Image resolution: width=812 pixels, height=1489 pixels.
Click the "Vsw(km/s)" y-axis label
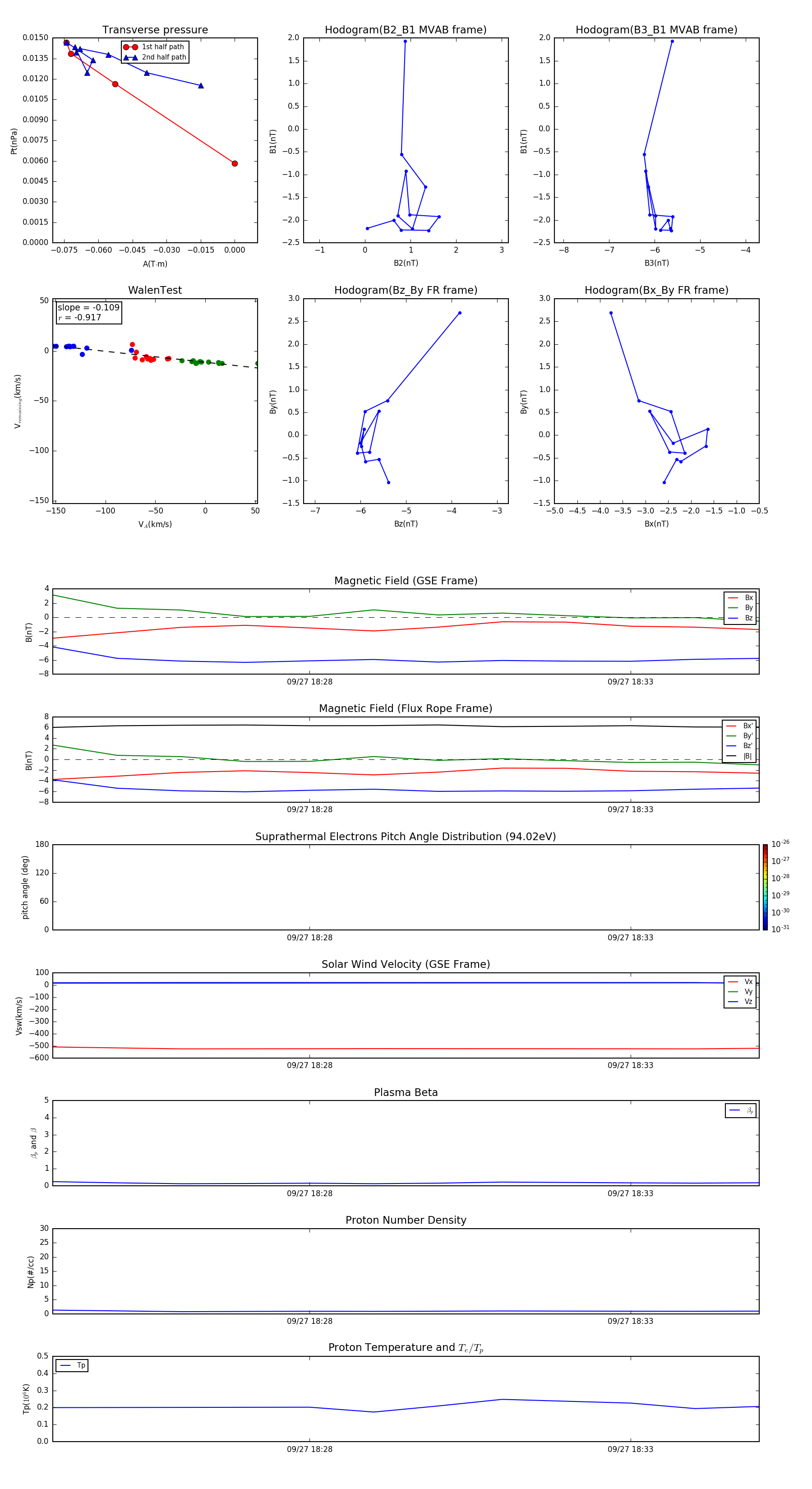pos(19,1016)
